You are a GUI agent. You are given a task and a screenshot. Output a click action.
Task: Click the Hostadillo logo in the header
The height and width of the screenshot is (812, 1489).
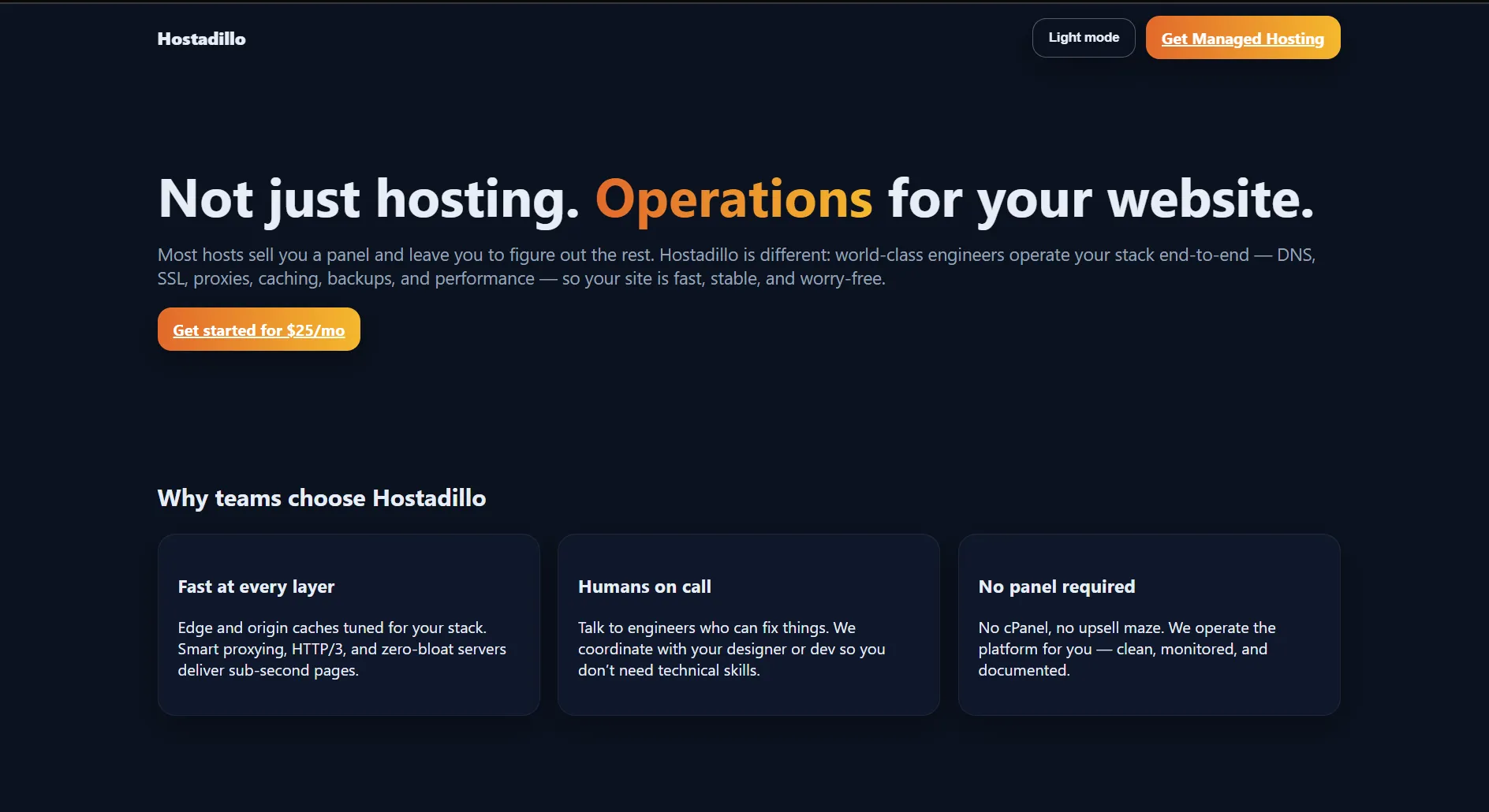(201, 39)
